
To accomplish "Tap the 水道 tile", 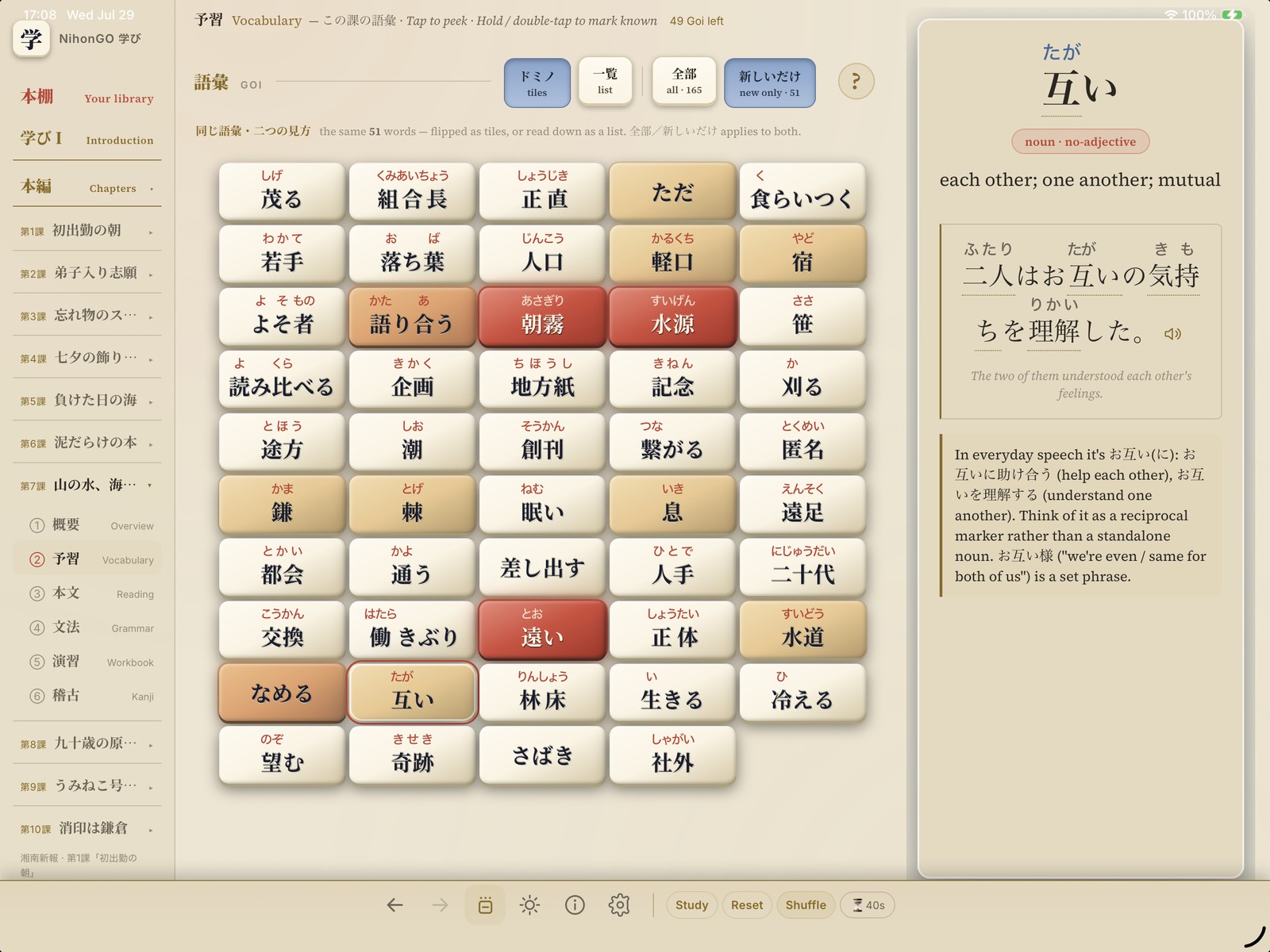I will pyautogui.click(x=802, y=630).
